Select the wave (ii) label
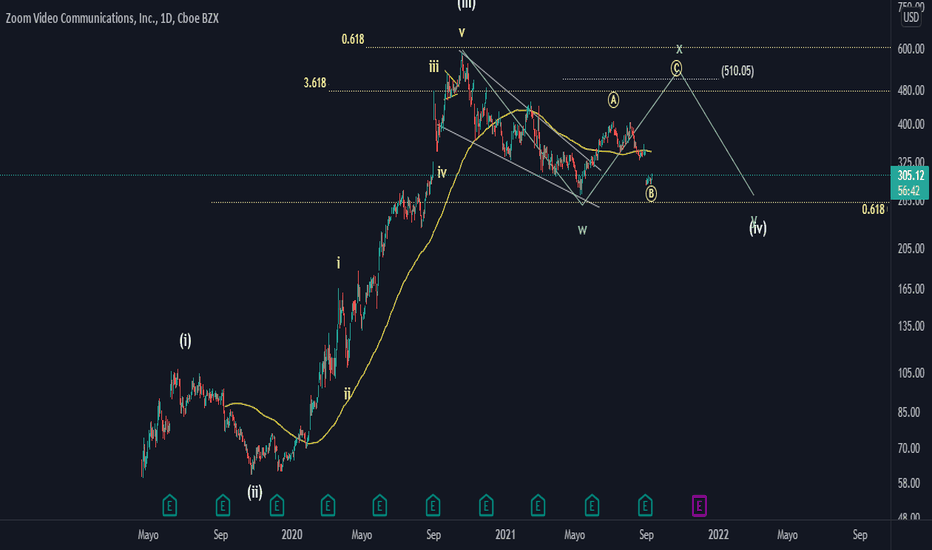The height and width of the screenshot is (550, 932). click(x=255, y=492)
